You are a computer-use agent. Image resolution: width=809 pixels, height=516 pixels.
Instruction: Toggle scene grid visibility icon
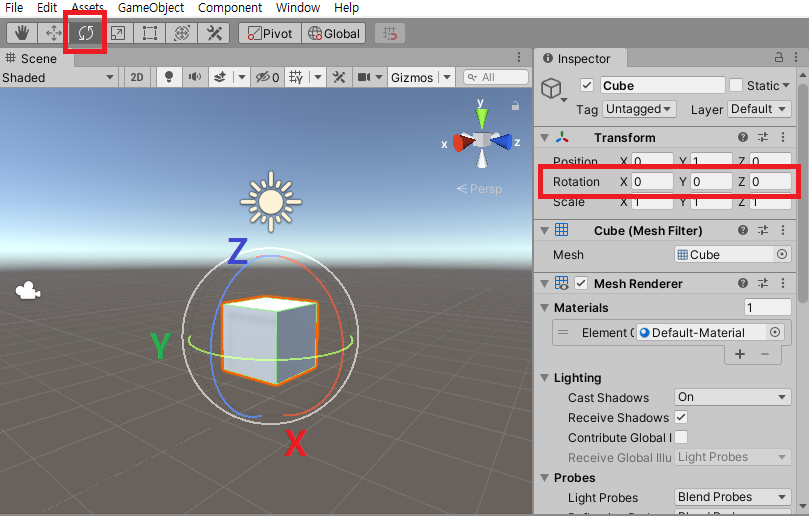pyautogui.click(x=296, y=77)
